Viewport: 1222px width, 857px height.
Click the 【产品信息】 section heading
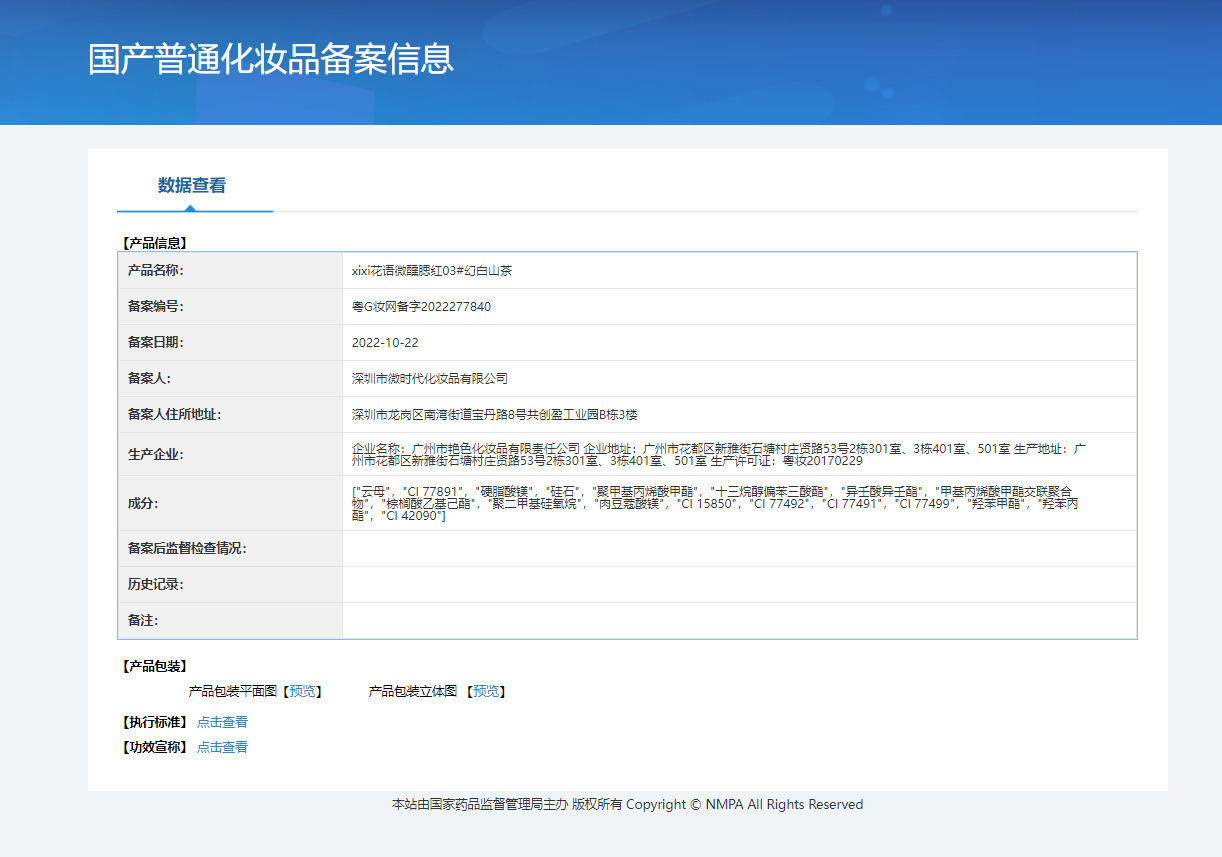click(154, 242)
